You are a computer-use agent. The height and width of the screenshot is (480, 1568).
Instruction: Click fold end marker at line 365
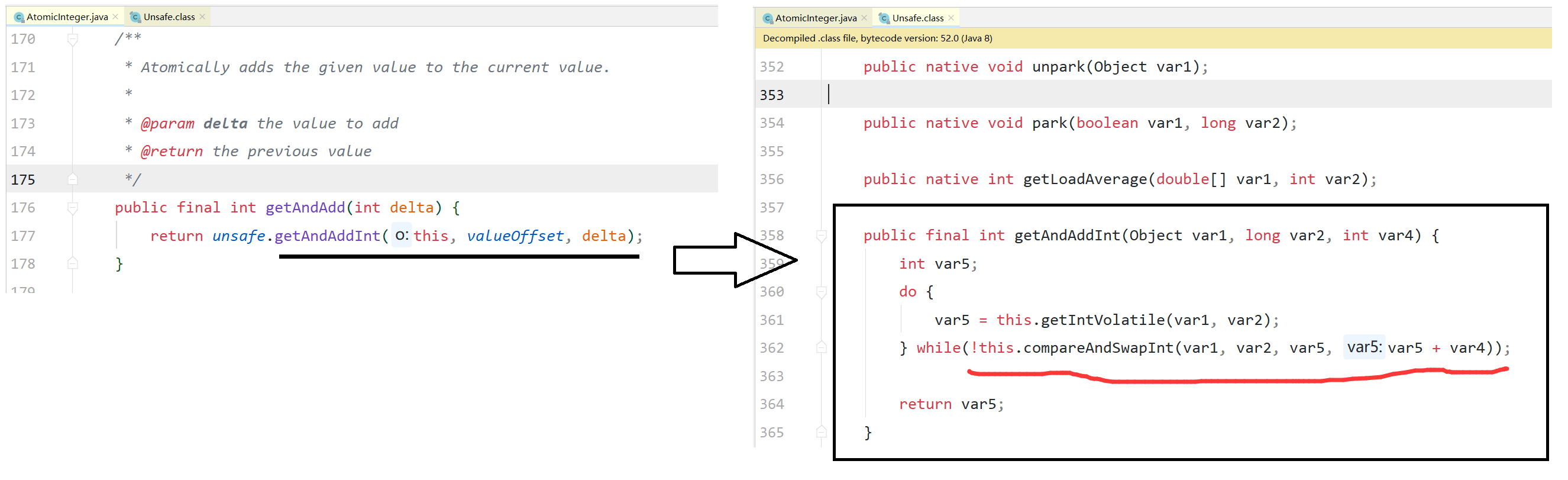coord(821,433)
